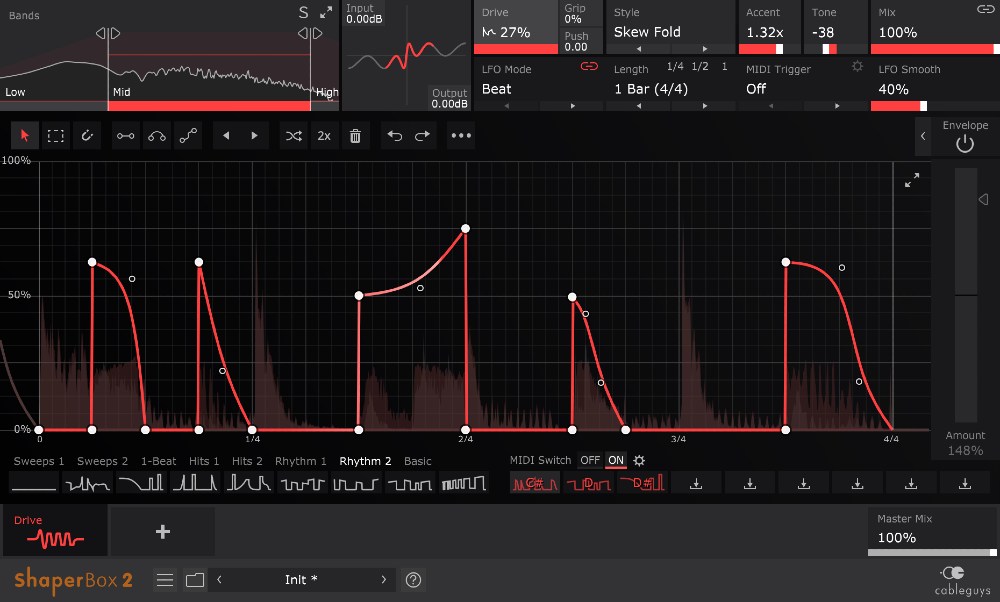Open Hits 1 waveform category
1000x602 pixels.
204,461
